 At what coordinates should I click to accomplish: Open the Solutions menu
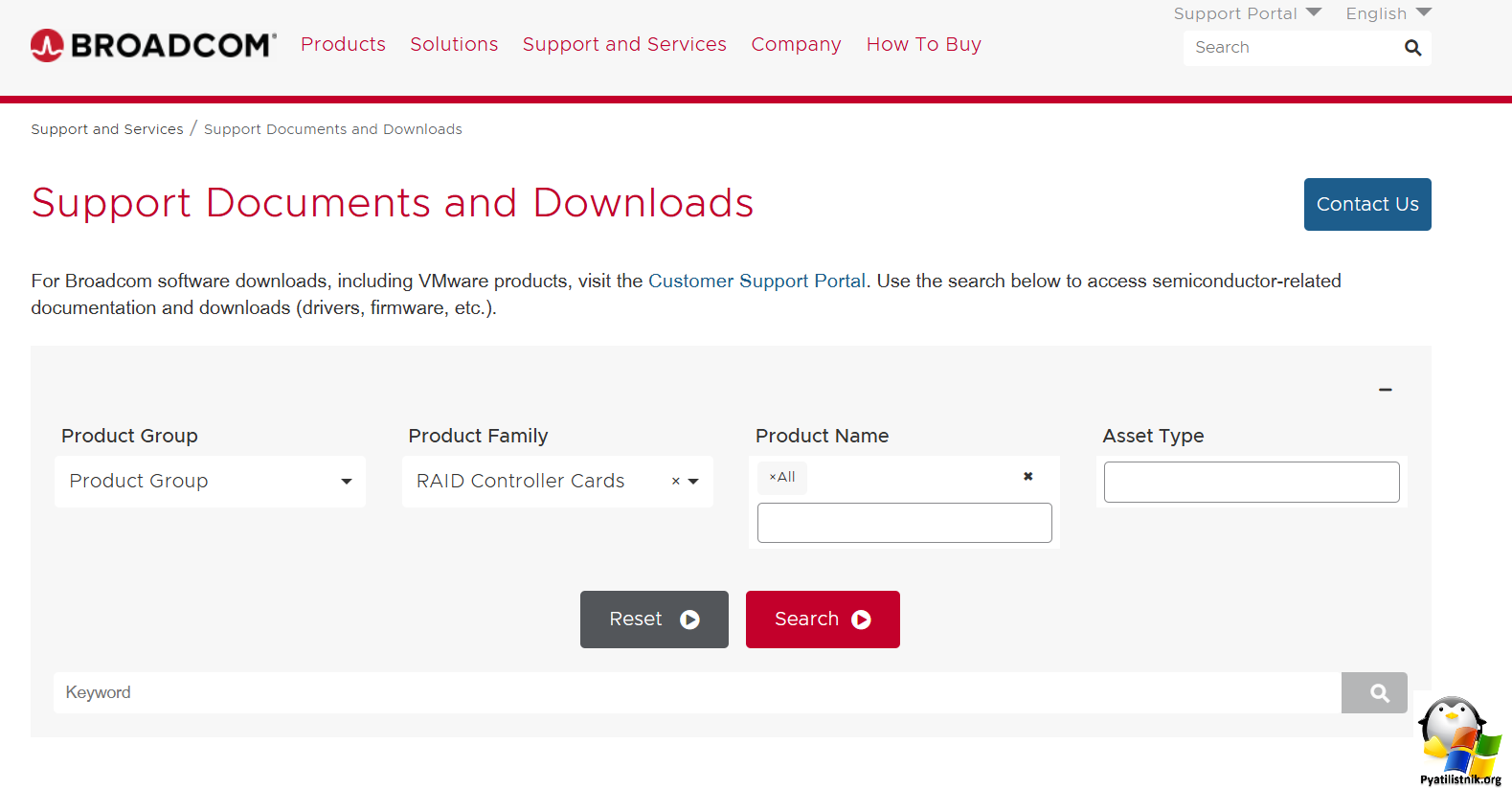point(454,44)
